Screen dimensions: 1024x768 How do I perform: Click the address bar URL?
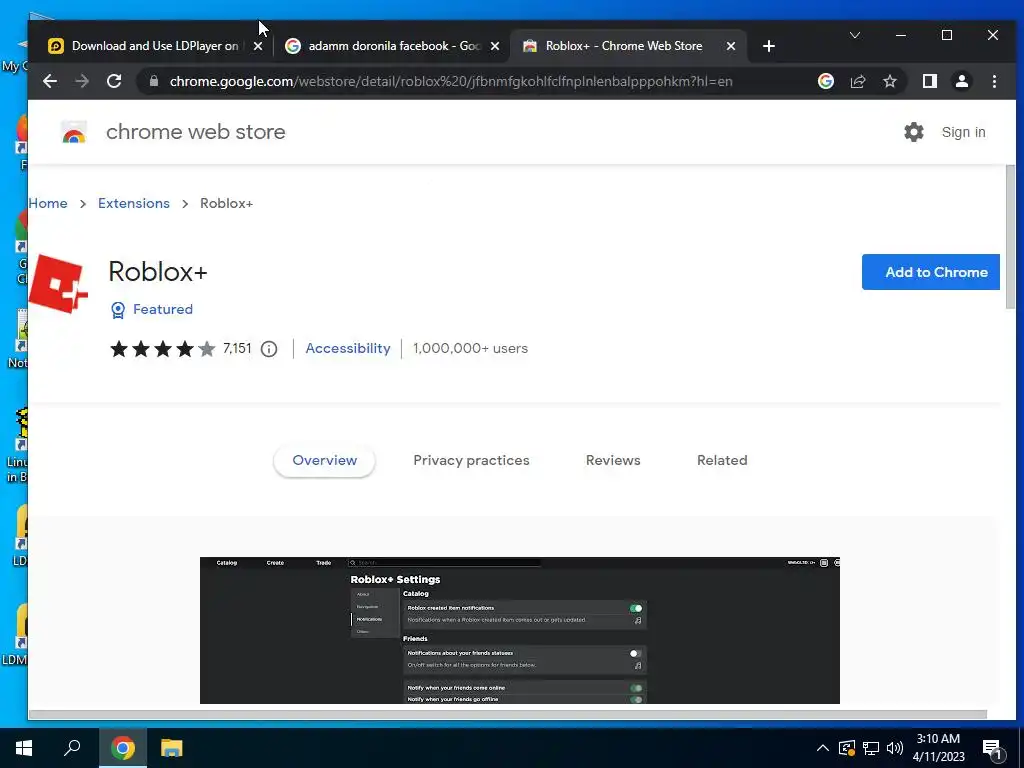coord(451,81)
